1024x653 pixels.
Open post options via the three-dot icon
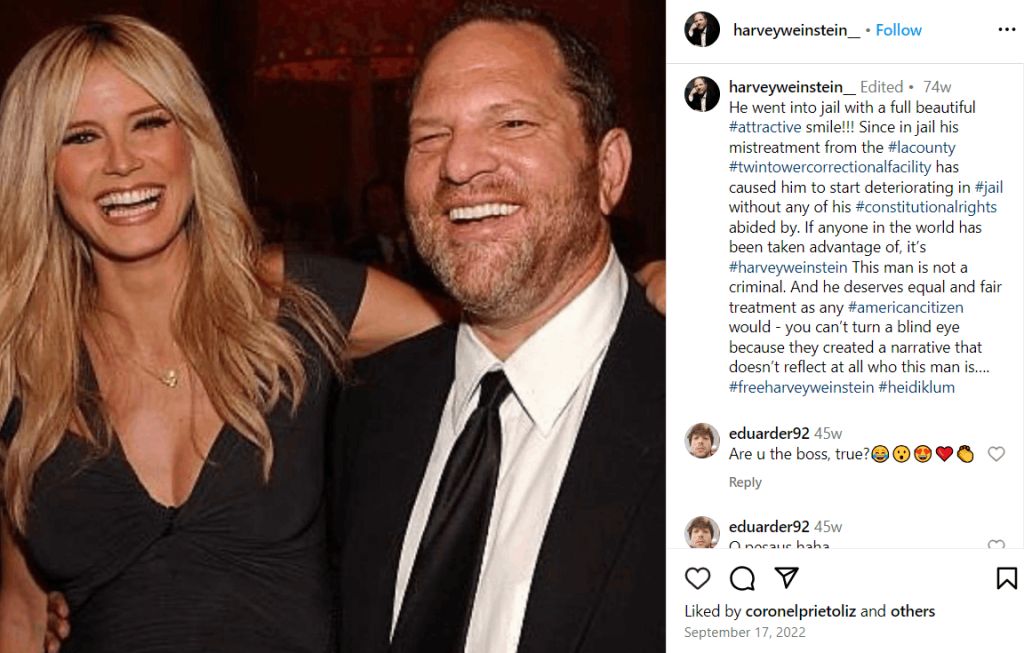click(x=1005, y=29)
